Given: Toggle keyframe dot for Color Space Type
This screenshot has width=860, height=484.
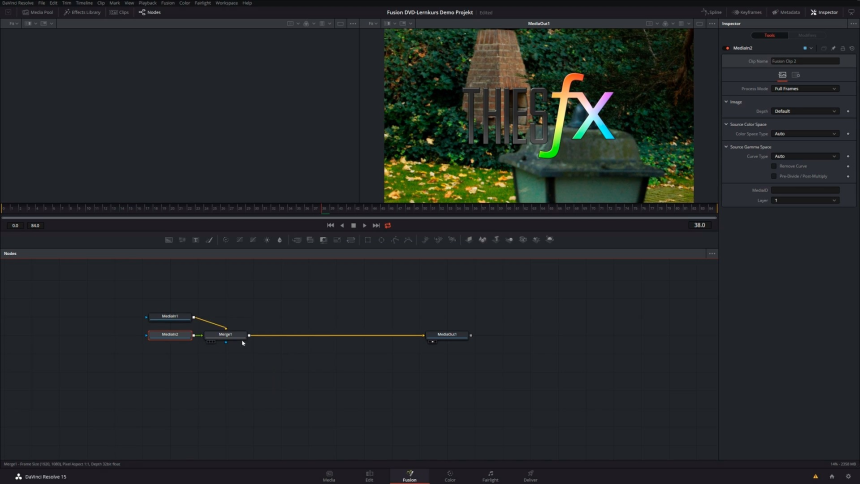Looking at the screenshot, I should pyautogui.click(x=848, y=134).
